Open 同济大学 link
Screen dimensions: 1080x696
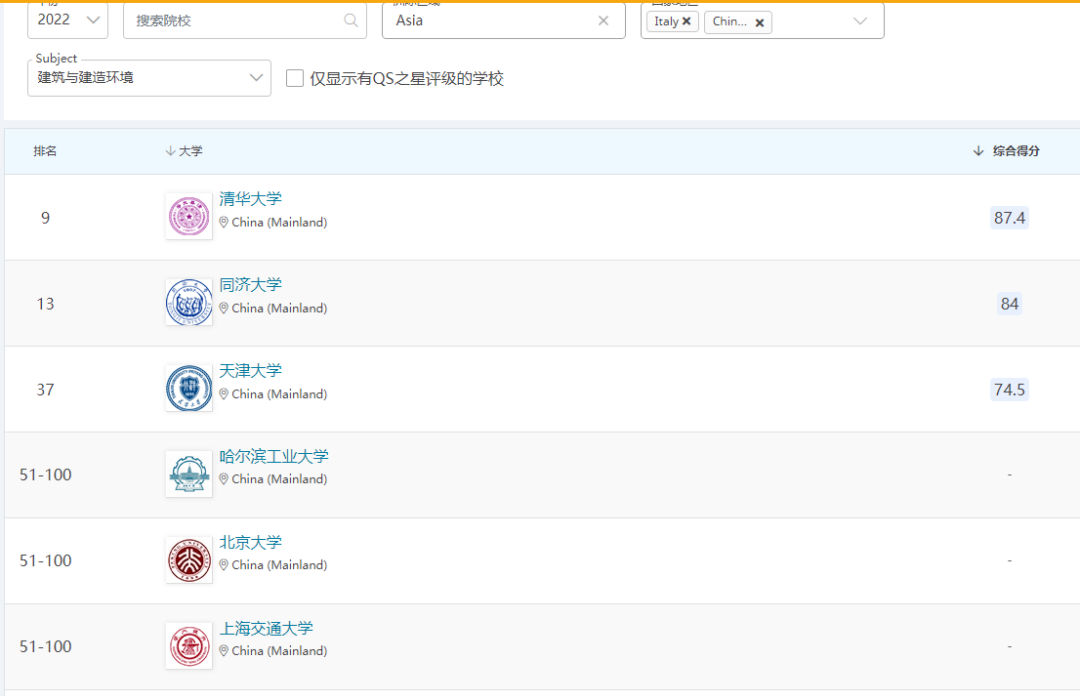(x=251, y=285)
